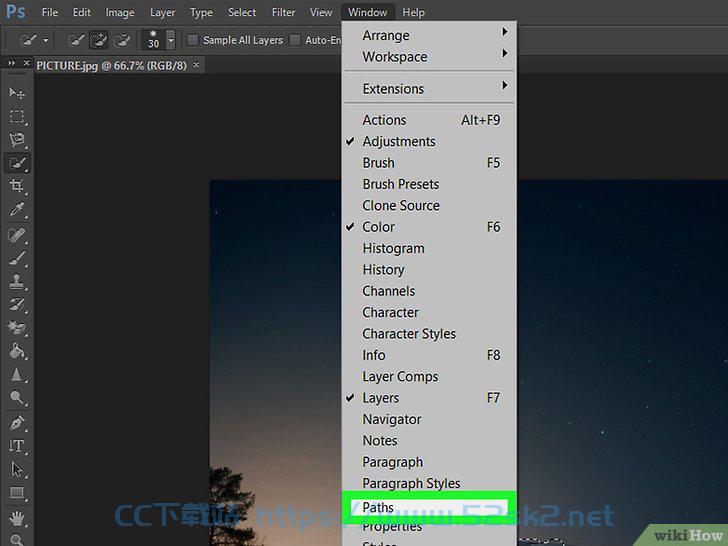Open the Image menu
The width and height of the screenshot is (728, 546).
[x=120, y=13]
